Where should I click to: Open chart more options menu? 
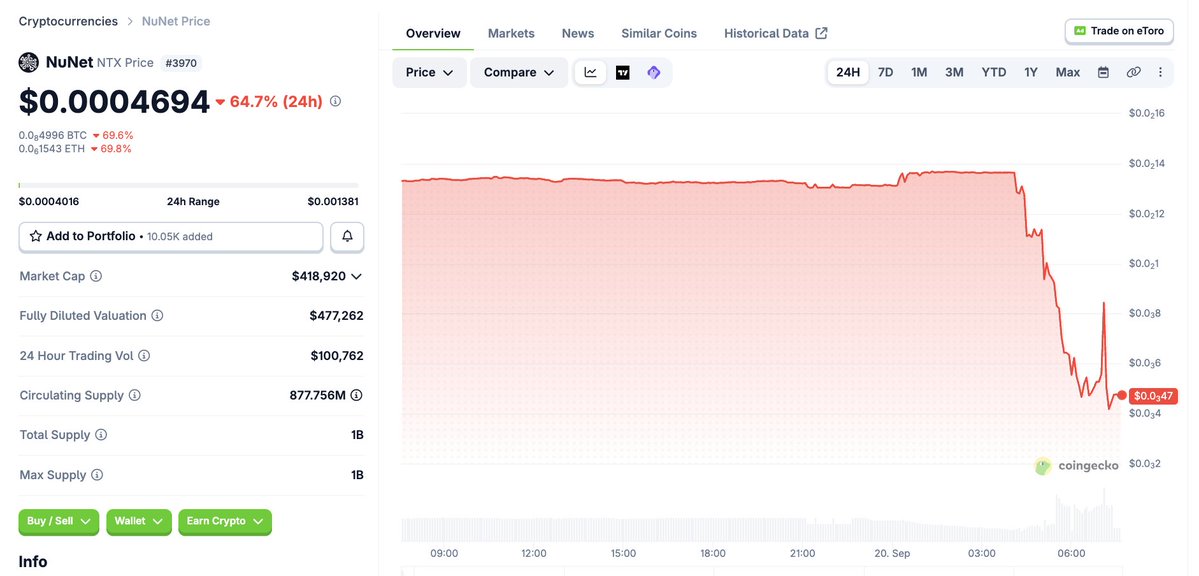point(1160,73)
